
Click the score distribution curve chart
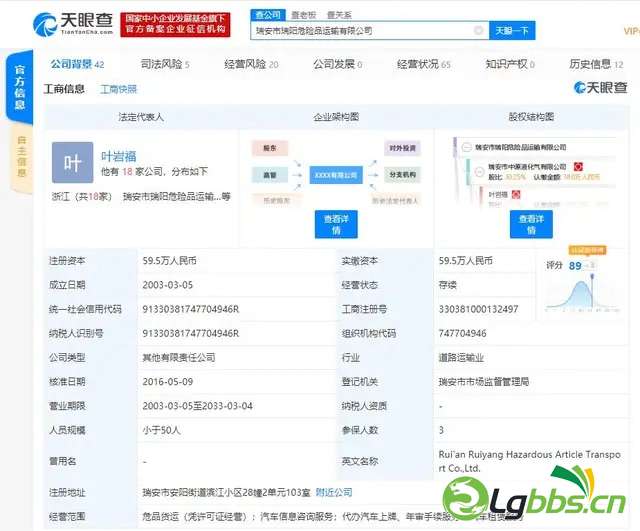tap(582, 293)
